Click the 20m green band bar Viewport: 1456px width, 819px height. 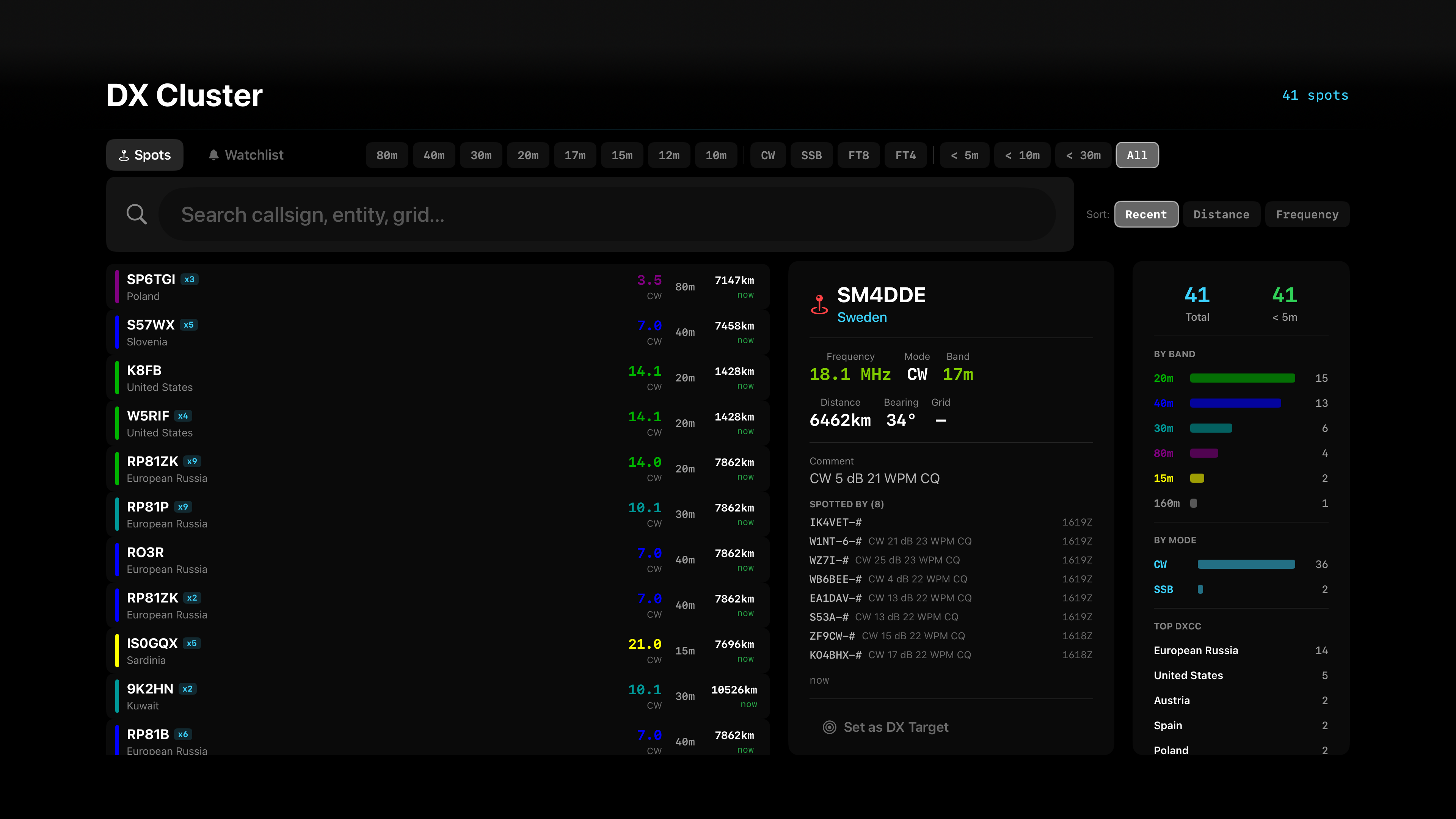(x=1243, y=378)
